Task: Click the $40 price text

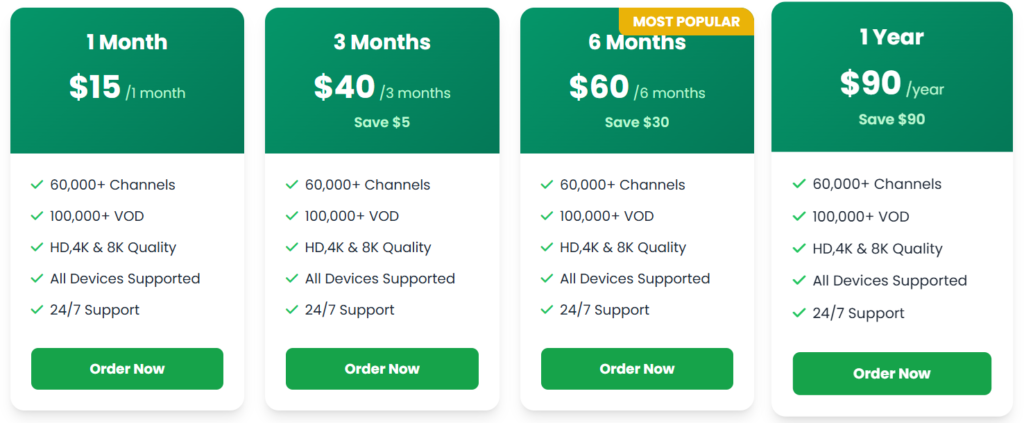Action: pos(344,88)
